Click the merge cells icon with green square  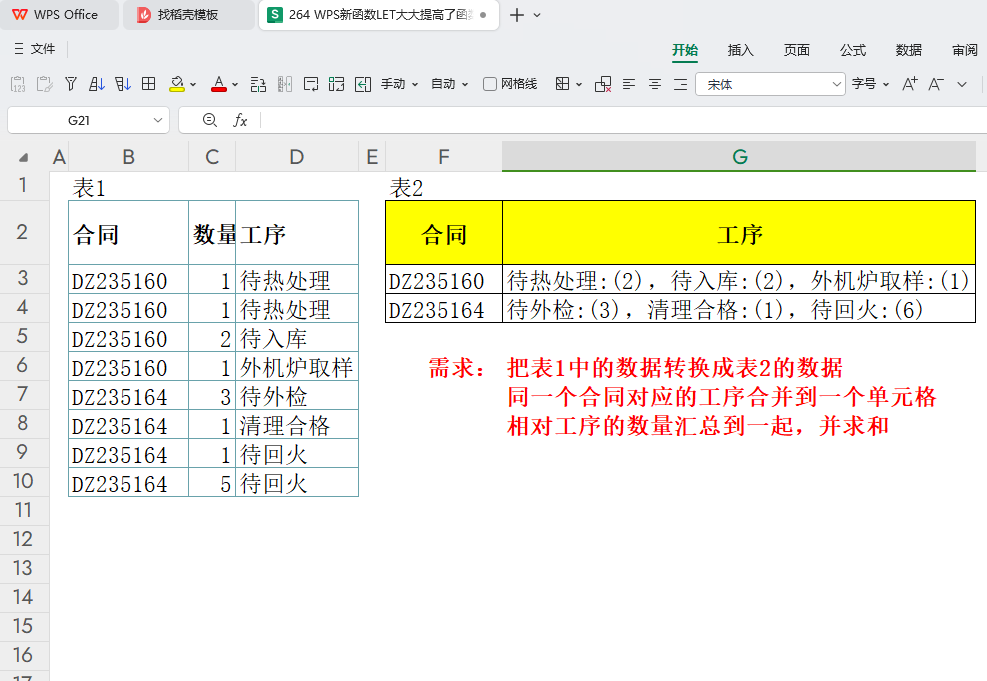coord(336,84)
